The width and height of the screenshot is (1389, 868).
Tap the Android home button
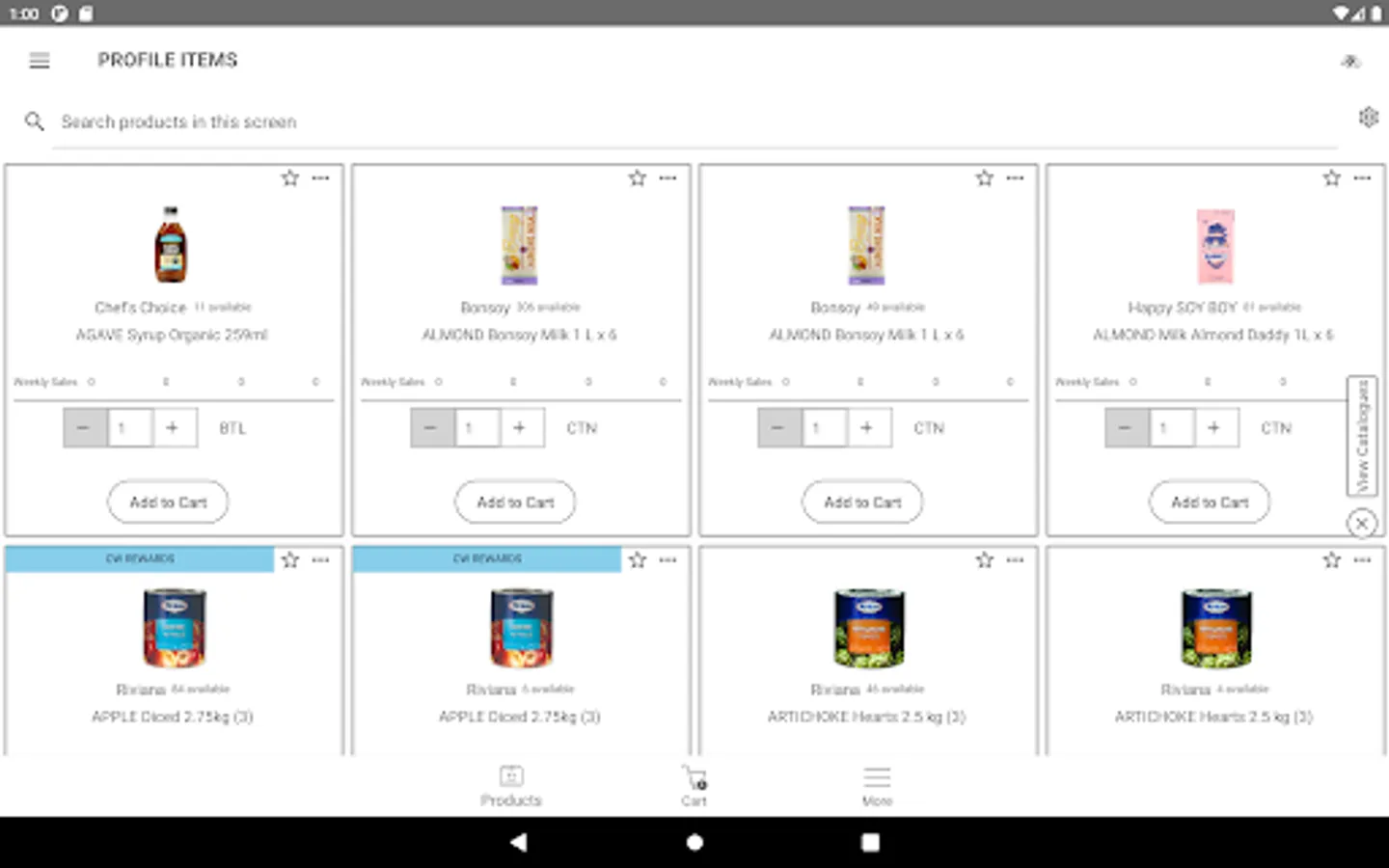694,842
